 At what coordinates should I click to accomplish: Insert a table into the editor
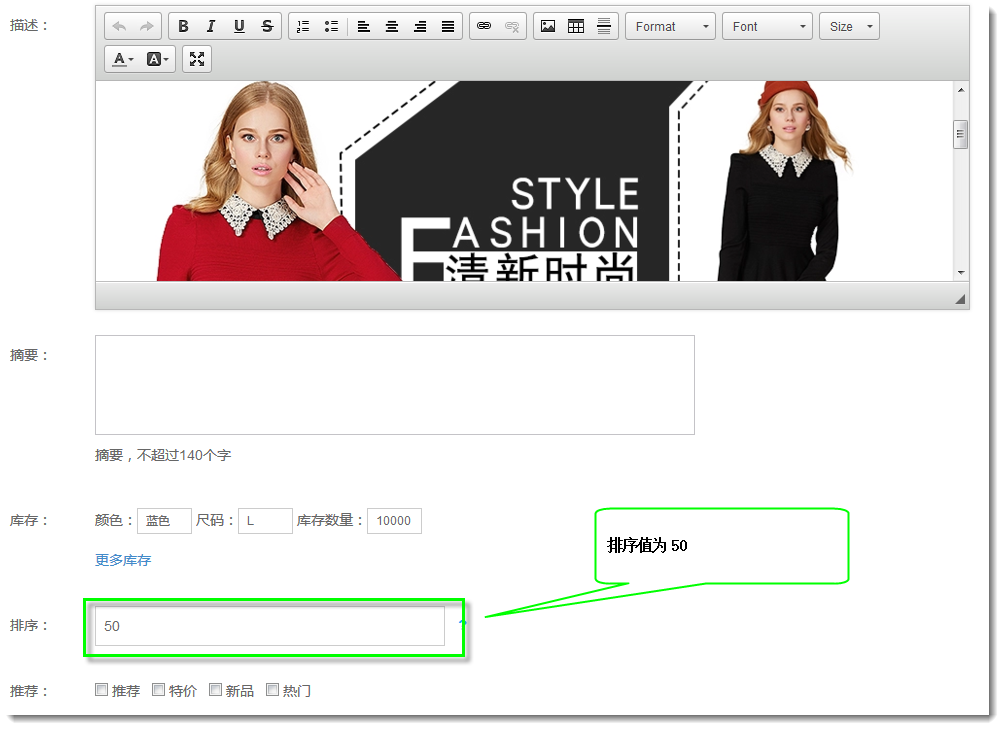[576, 26]
